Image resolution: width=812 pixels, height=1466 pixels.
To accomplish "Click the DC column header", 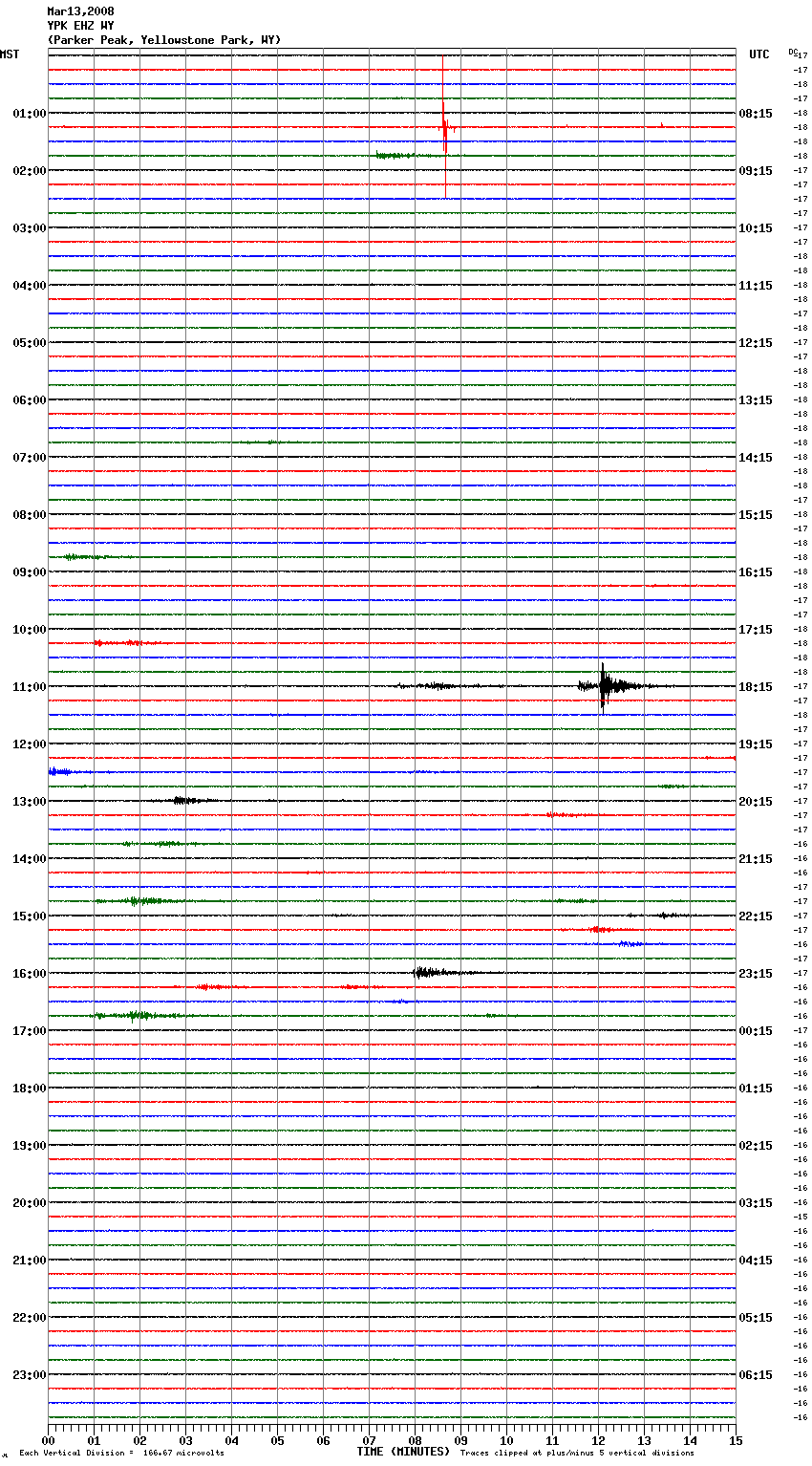I will click(x=793, y=51).
